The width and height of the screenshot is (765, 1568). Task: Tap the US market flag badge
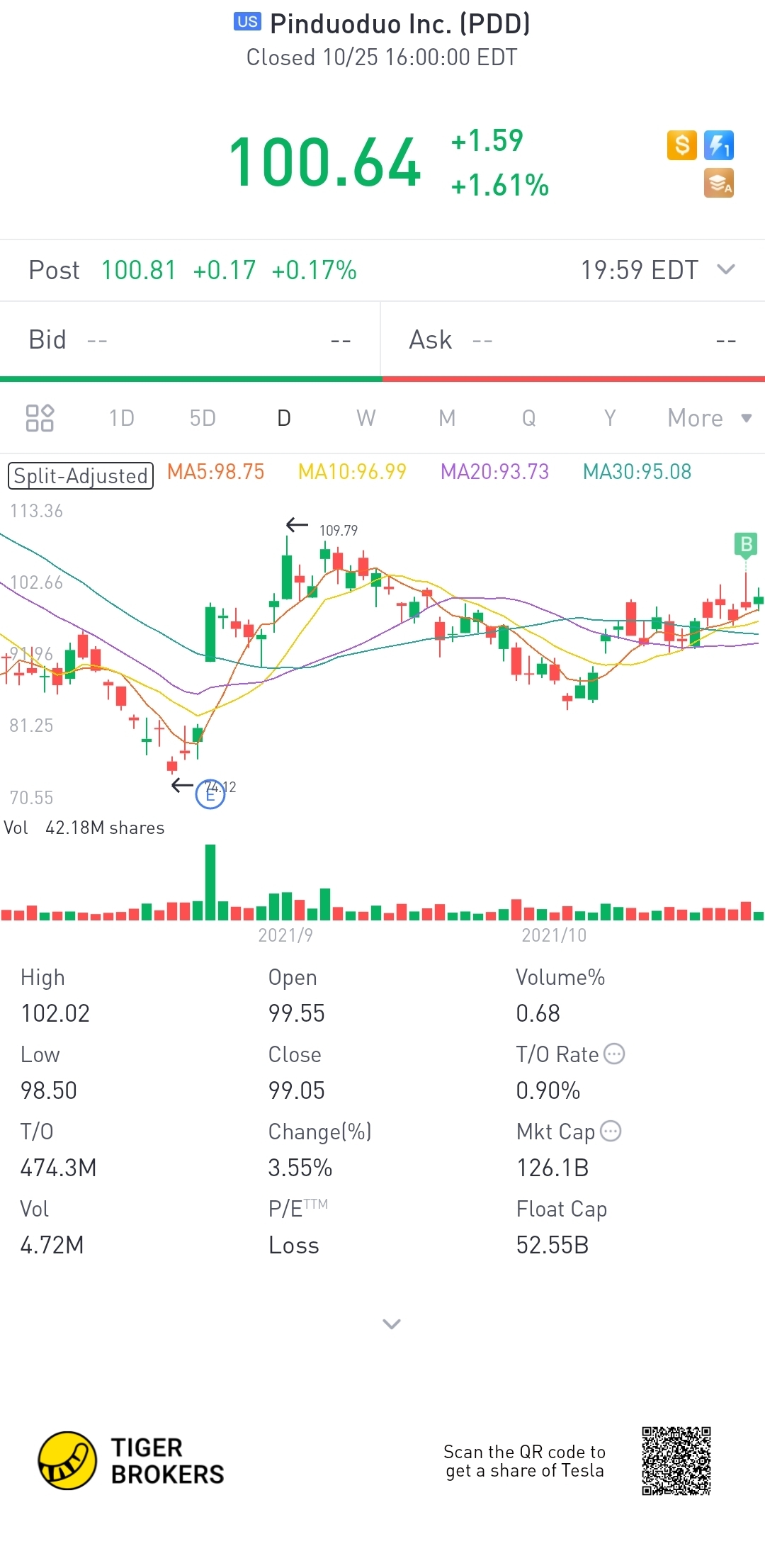(247, 22)
